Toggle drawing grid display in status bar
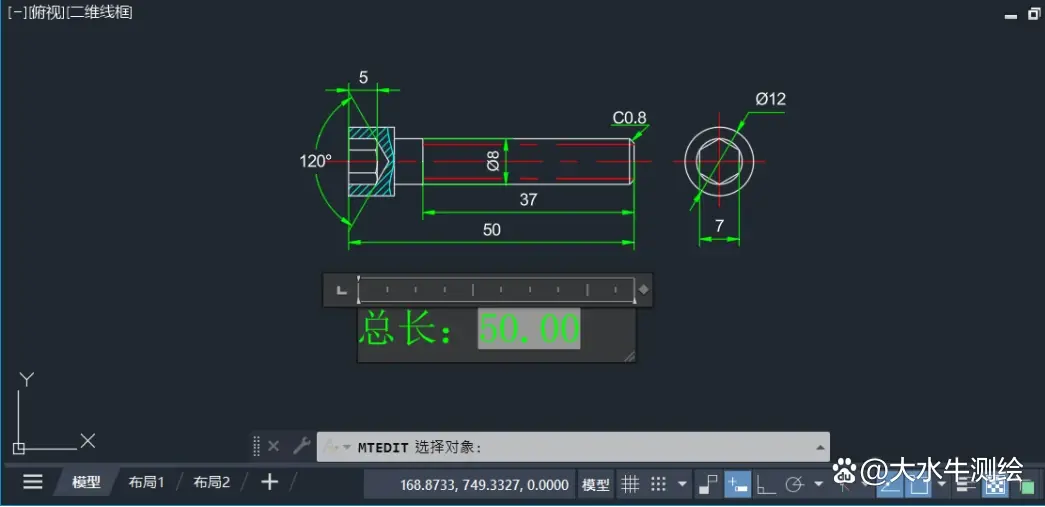This screenshot has width=1045, height=507. tap(630, 484)
